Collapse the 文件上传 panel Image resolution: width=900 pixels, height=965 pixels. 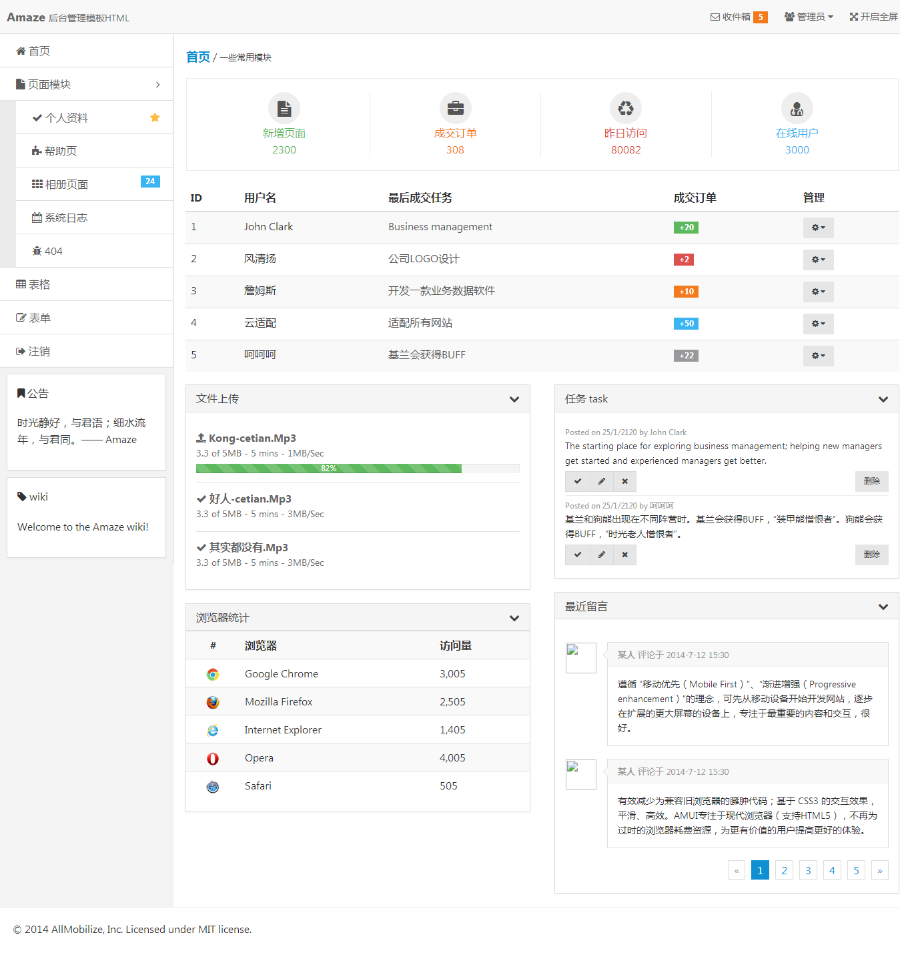[x=514, y=399]
